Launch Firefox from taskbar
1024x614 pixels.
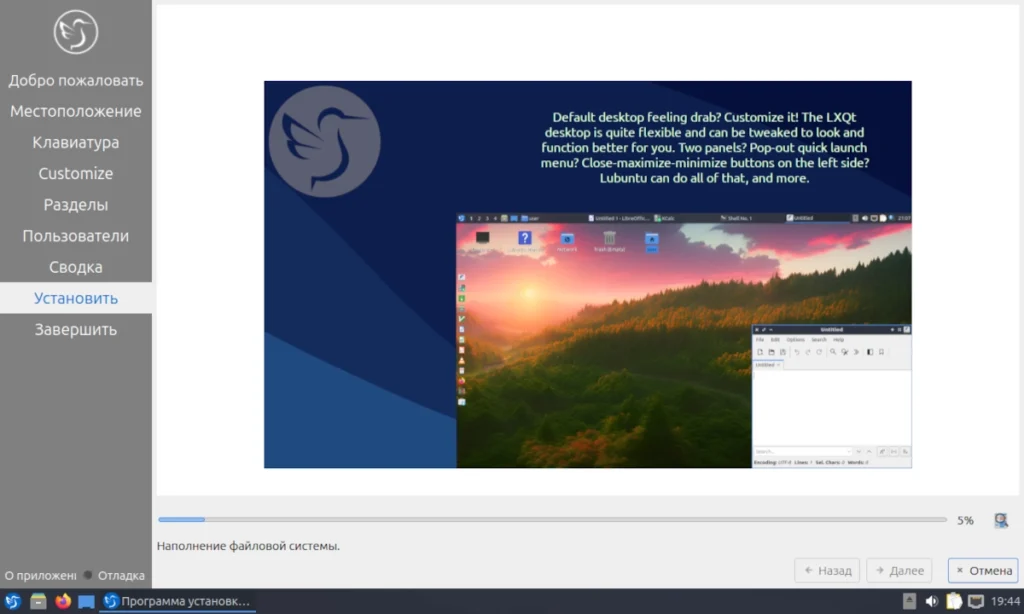(63, 601)
